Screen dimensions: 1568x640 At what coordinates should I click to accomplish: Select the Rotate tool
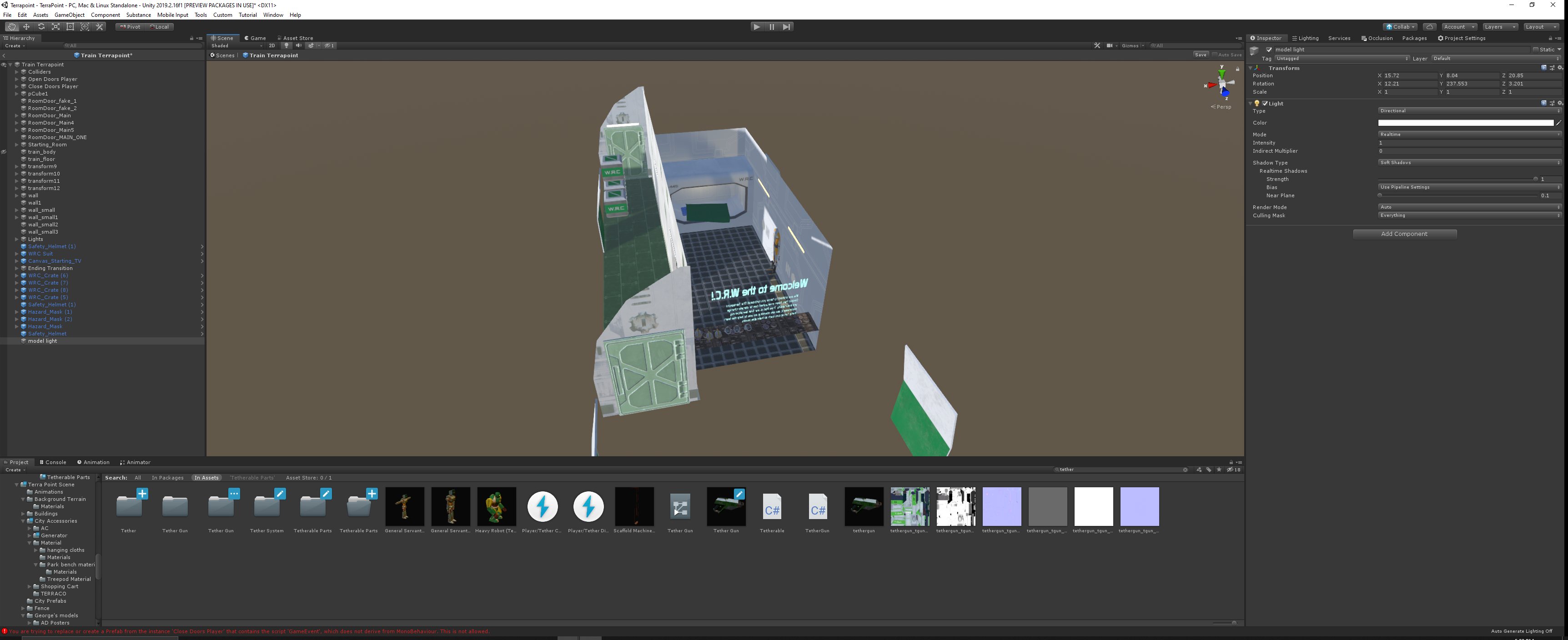(x=41, y=27)
